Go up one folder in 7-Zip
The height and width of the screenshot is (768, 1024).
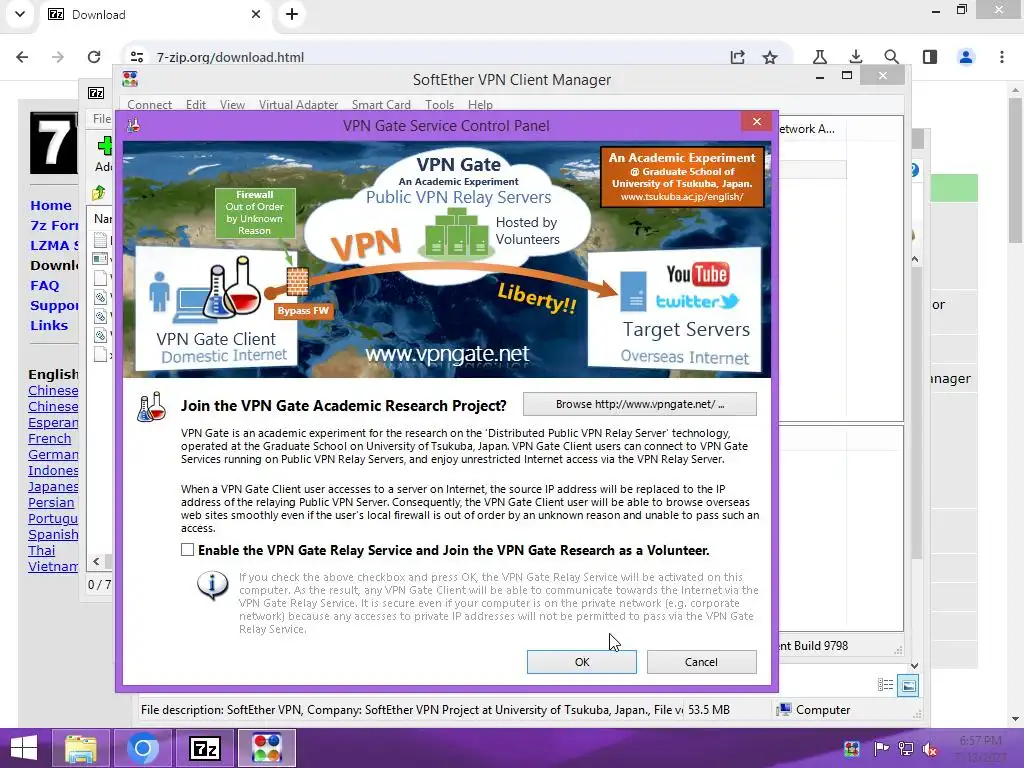(x=98, y=193)
